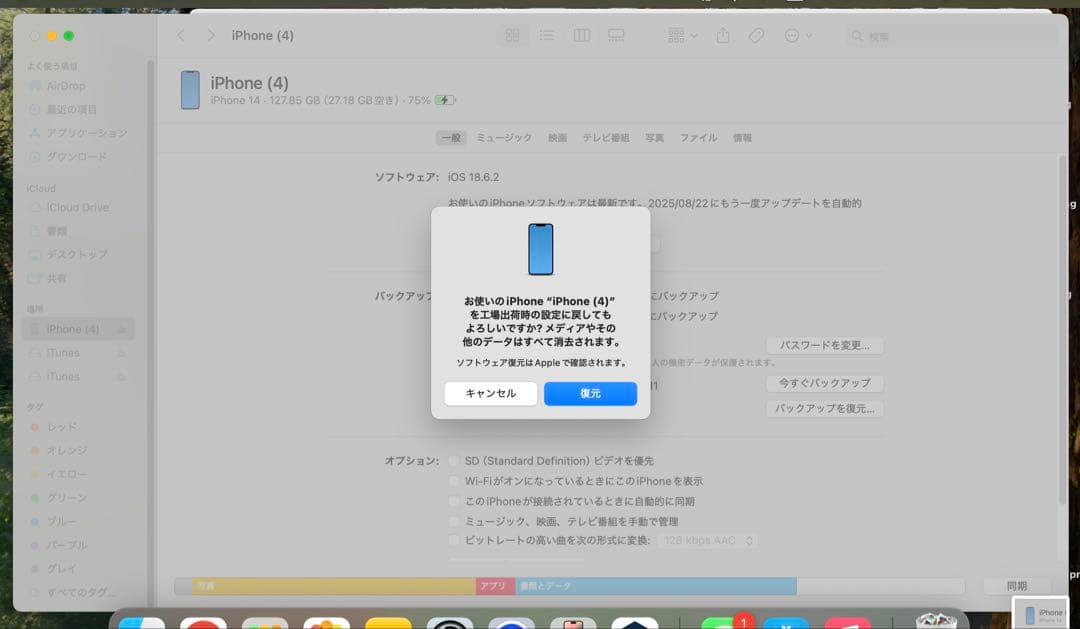This screenshot has height=629, width=1080.
Task: Enable ミュージック、映画、テレビ番組を手動で管理
Action: [x=454, y=521]
